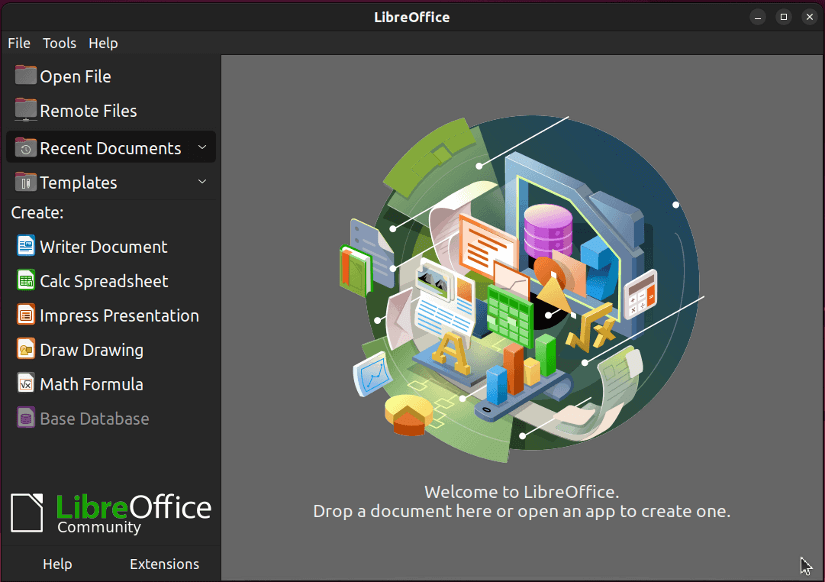Click the Draw Drawing icon
Screen dimensions: 825x582
[x=26, y=349]
